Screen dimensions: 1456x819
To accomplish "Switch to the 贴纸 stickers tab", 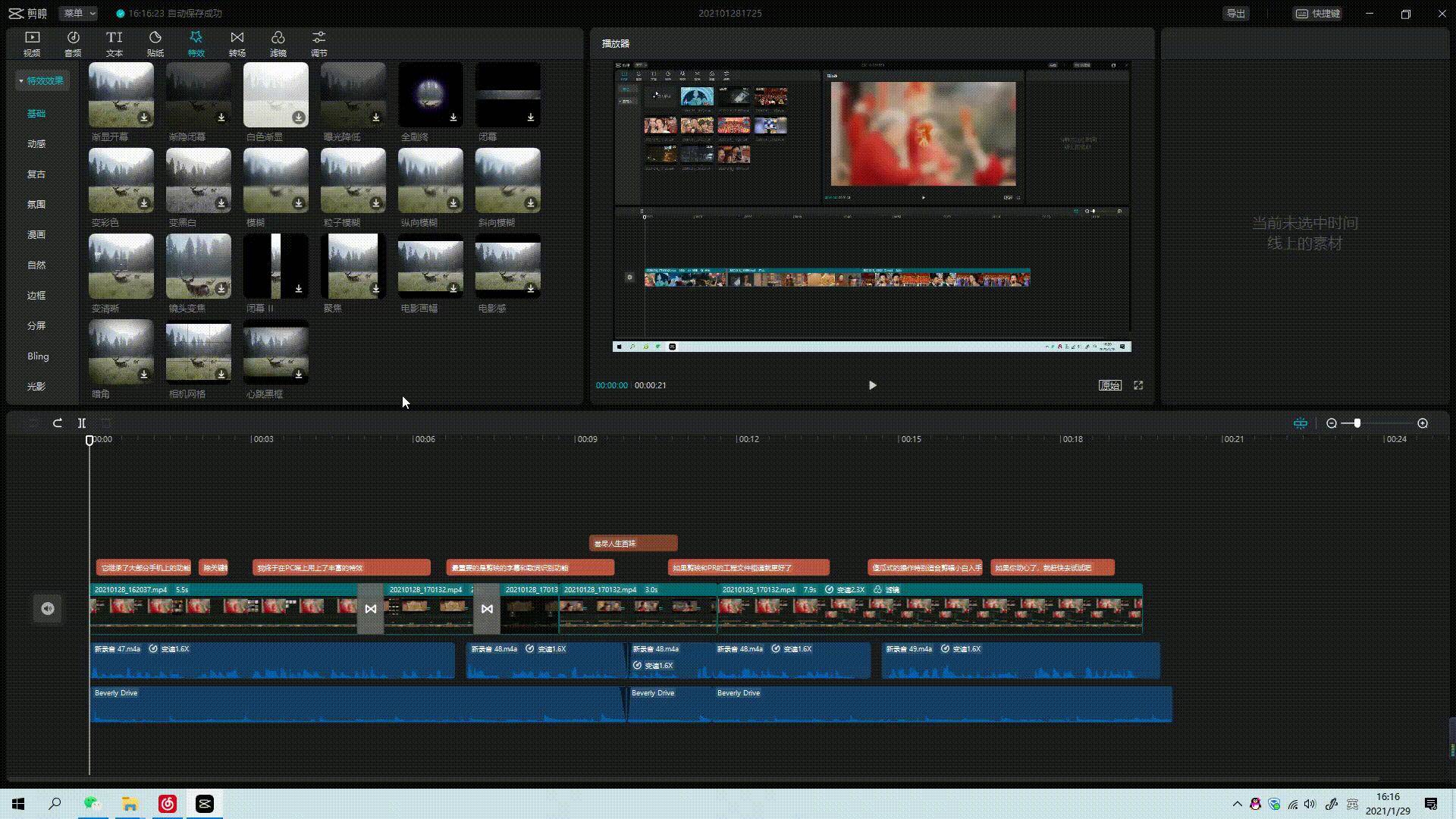I will click(155, 43).
